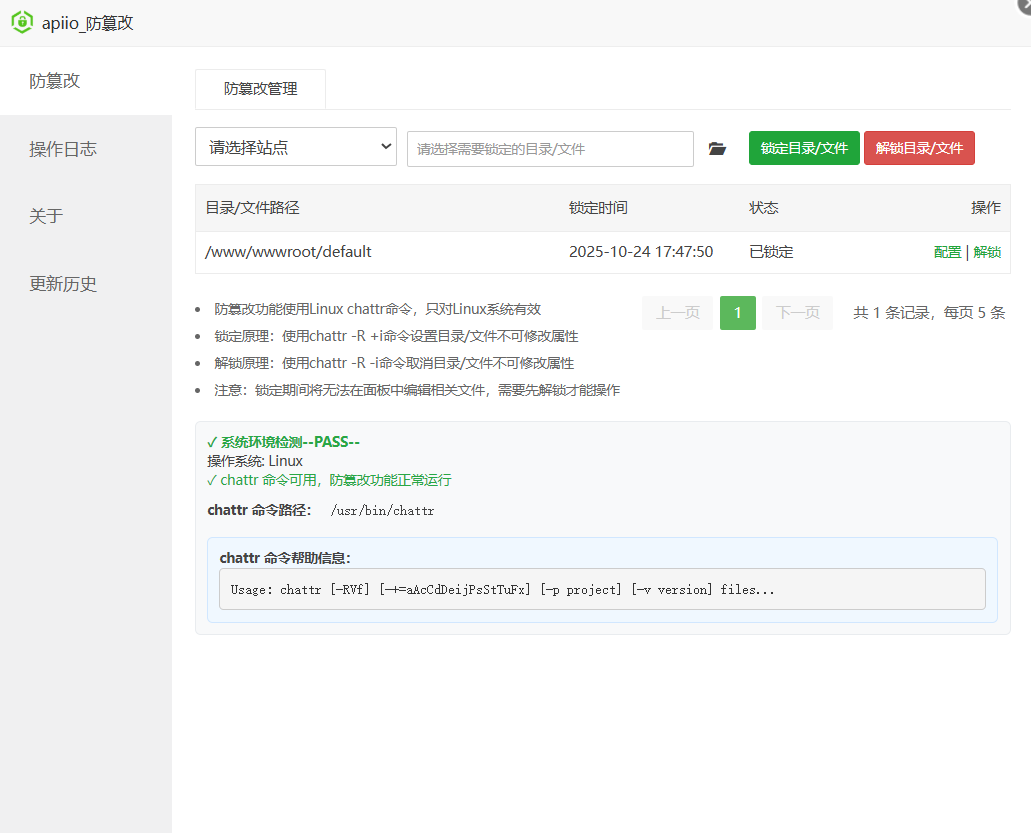1031x833 pixels.
Task: Click the green 锁定目录/文件 button
Action: coord(803,148)
